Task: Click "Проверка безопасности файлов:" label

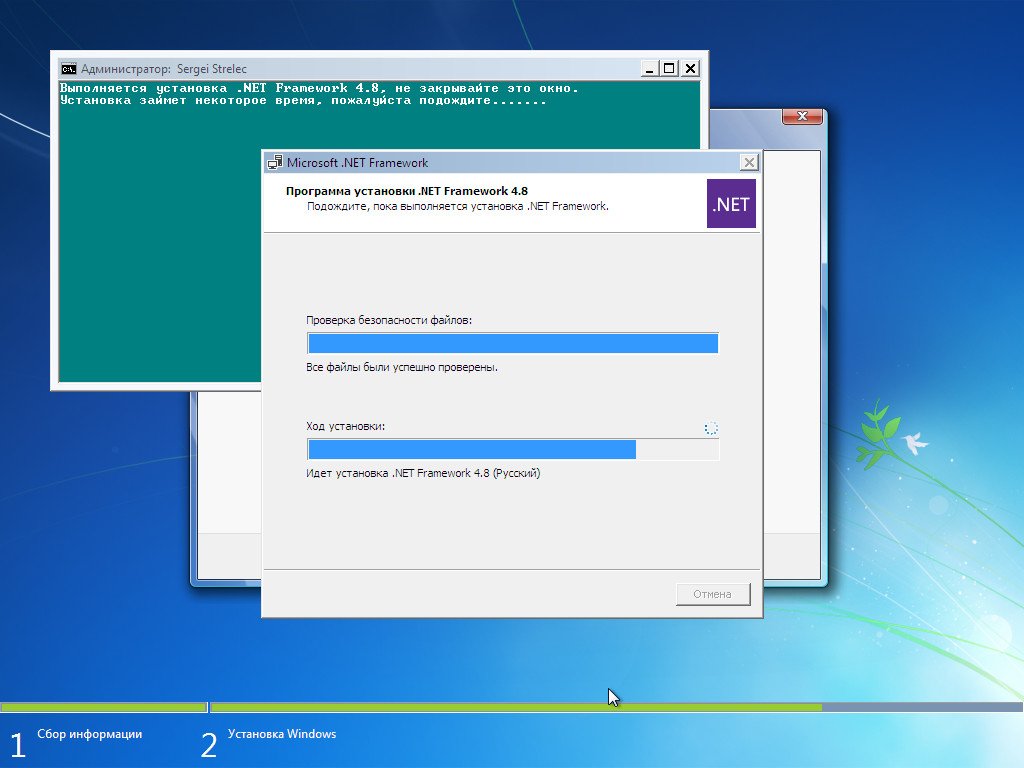Action: pos(389,320)
